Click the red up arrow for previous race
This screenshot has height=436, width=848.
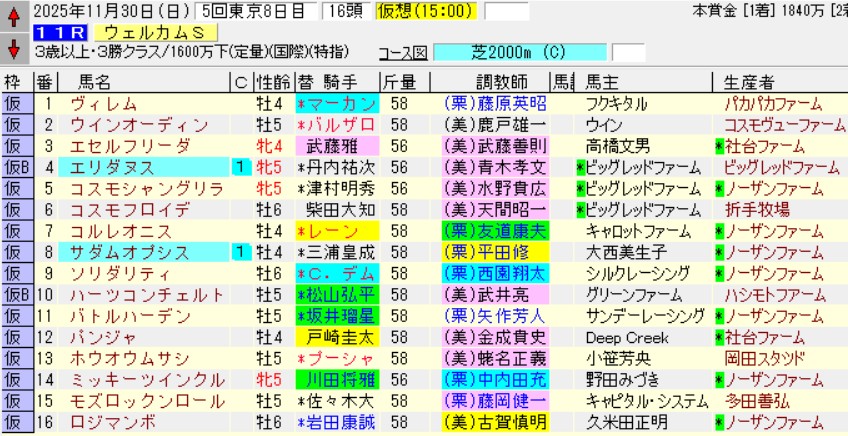coord(14,15)
